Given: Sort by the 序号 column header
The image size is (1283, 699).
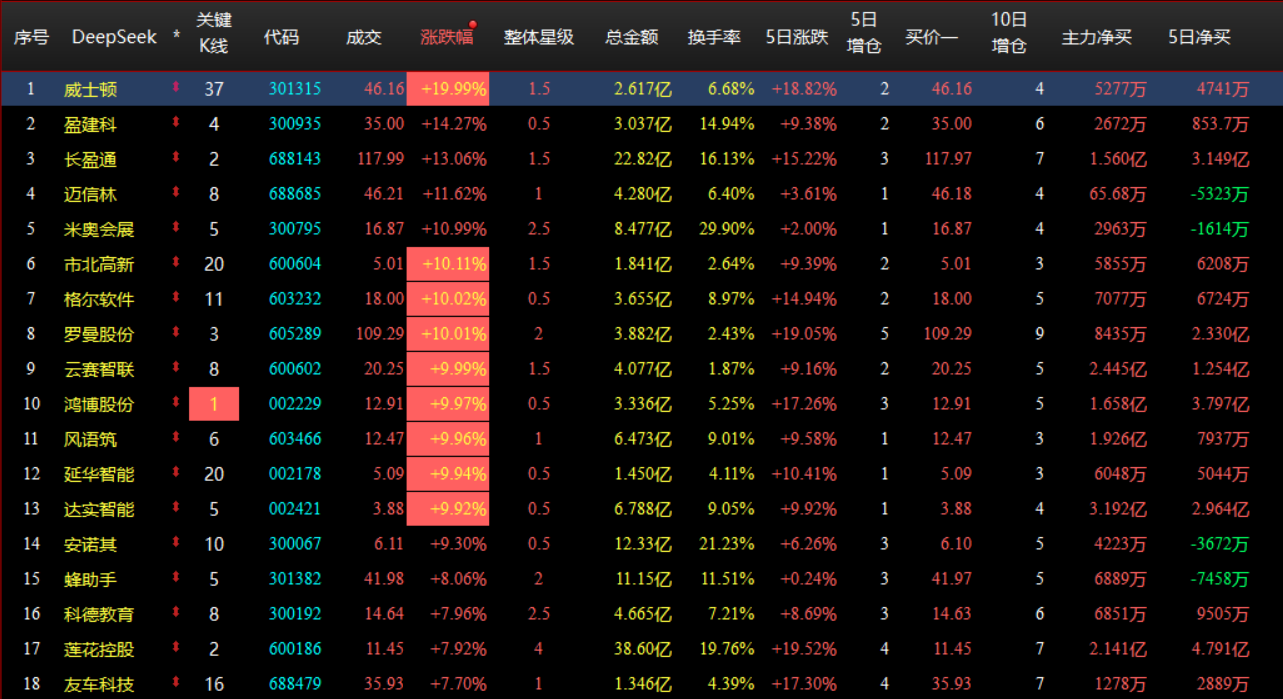Looking at the screenshot, I should [31, 37].
